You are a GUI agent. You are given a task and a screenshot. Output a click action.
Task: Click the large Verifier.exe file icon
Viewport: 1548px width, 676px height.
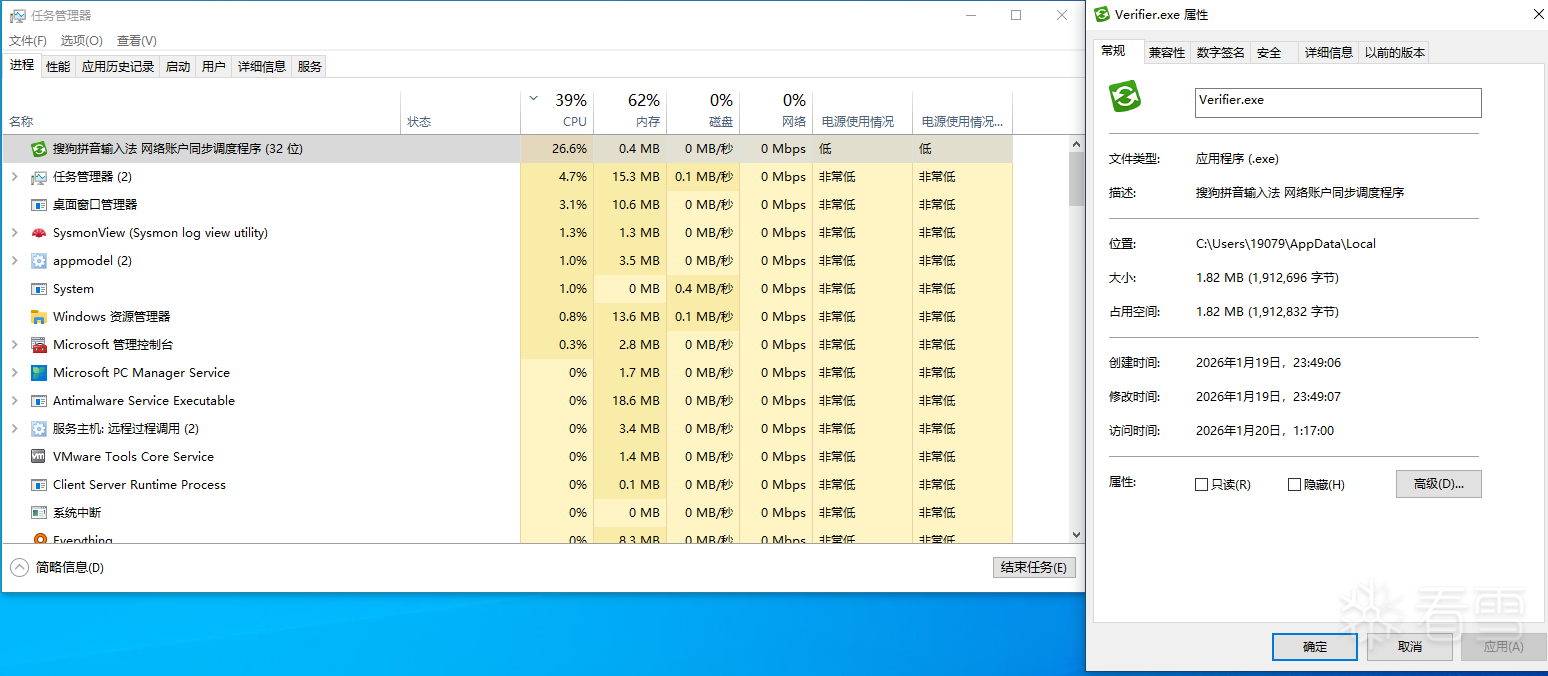coord(1126,98)
